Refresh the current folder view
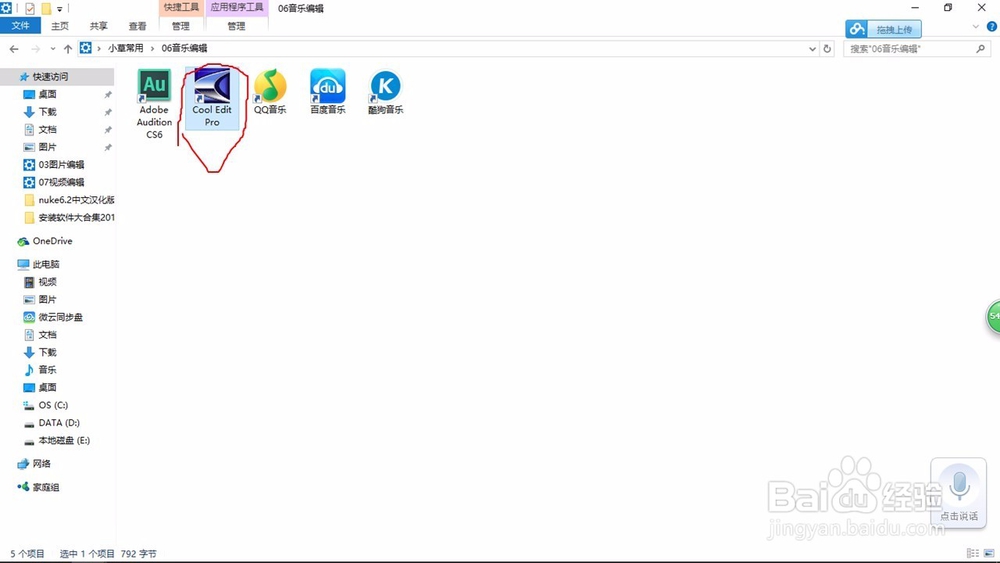Screen dimensions: 1000x563 tap(827, 48)
